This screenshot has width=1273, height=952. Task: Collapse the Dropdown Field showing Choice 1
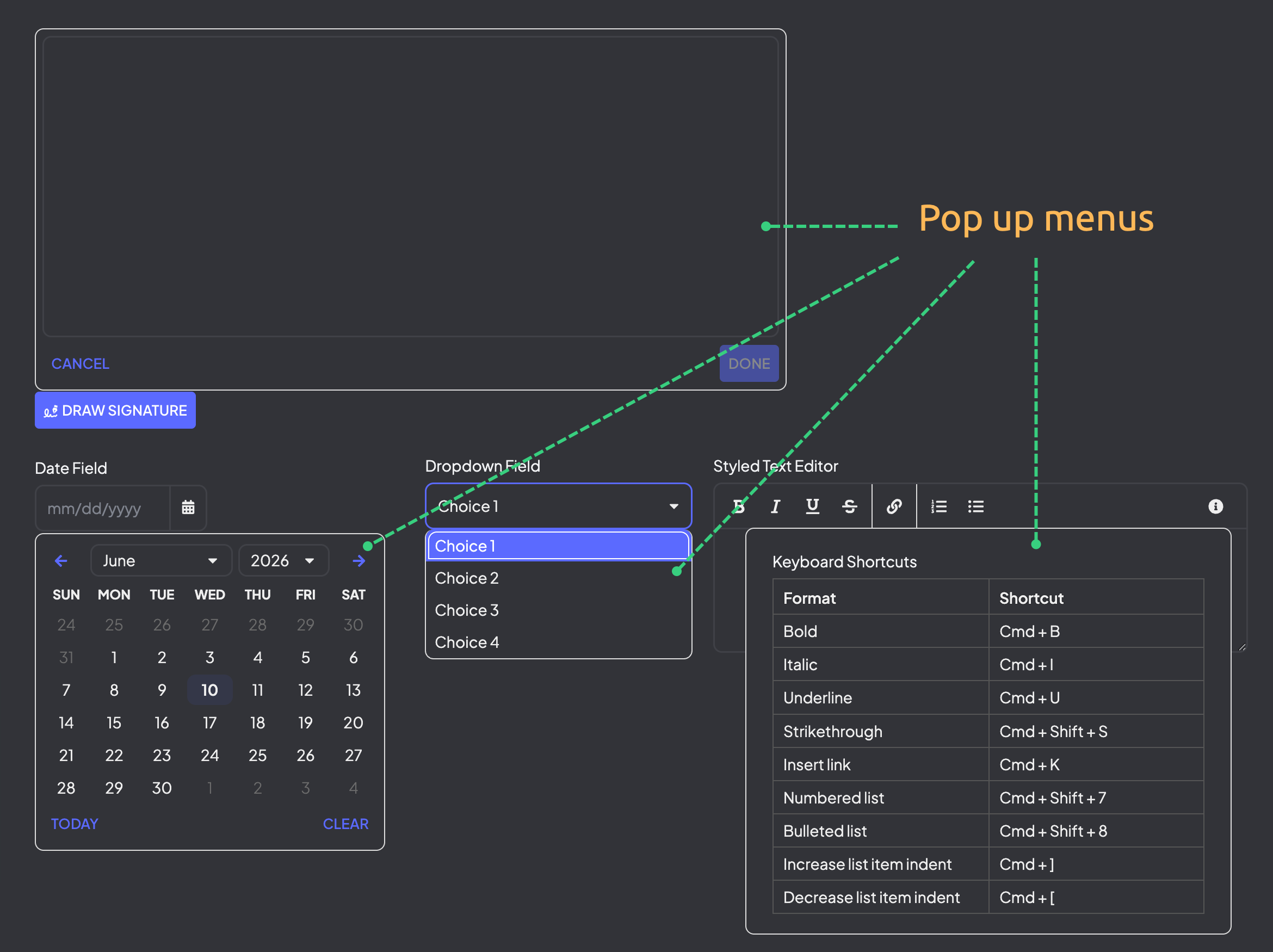pos(558,506)
